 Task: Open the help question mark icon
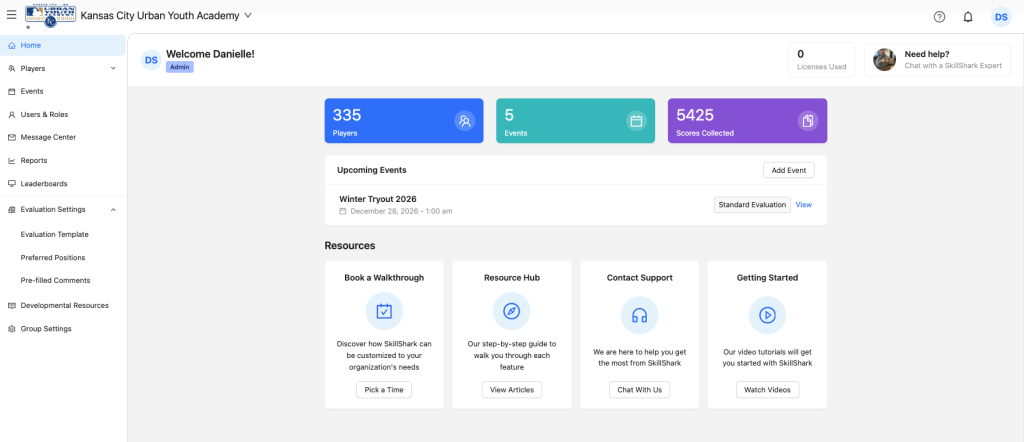coord(939,17)
